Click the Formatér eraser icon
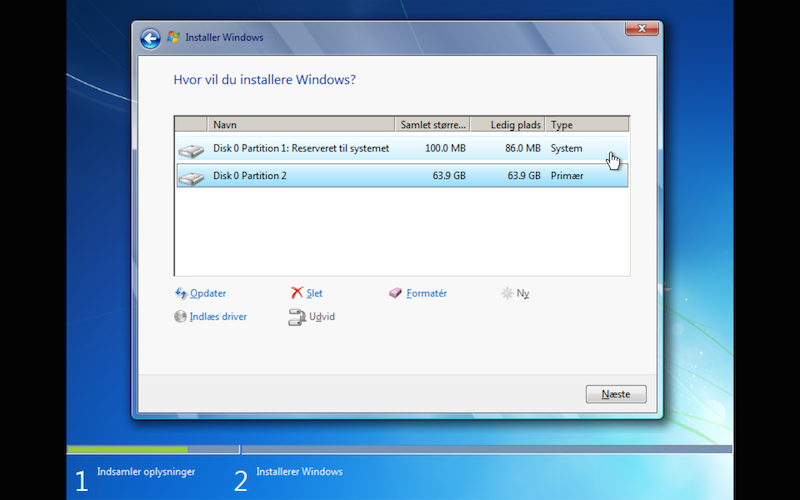The width and height of the screenshot is (800, 500). tap(395, 293)
